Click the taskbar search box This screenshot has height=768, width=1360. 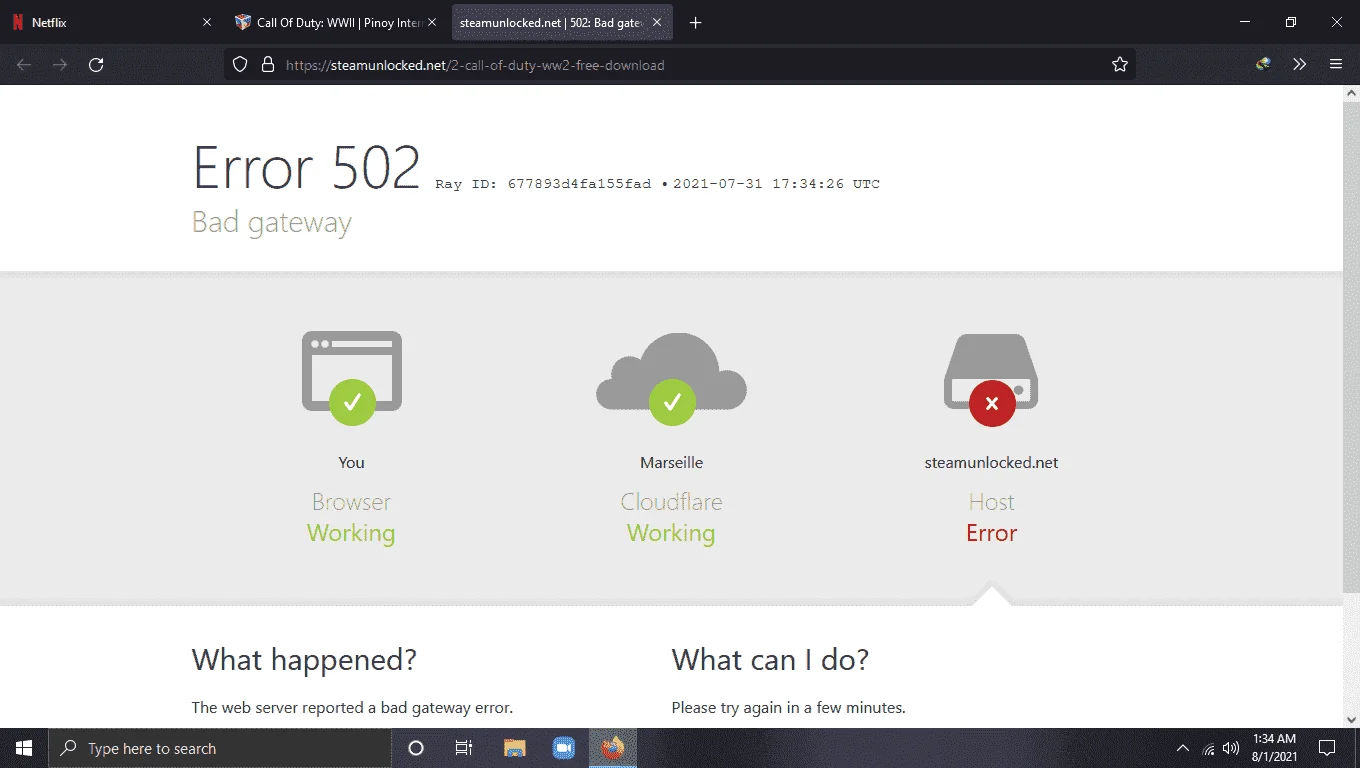tap(220, 748)
